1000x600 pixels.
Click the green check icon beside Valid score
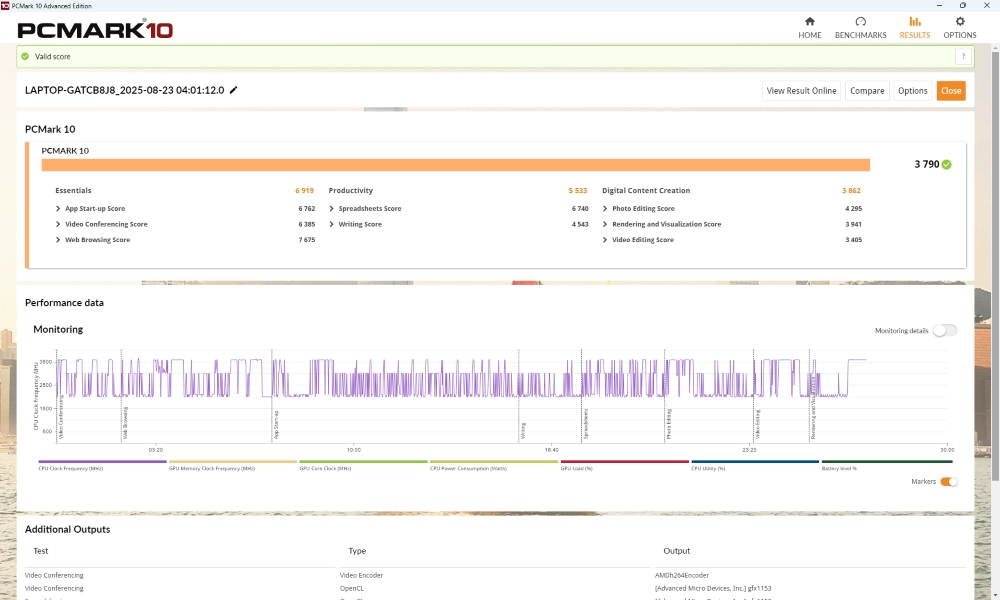(x=25, y=56)
